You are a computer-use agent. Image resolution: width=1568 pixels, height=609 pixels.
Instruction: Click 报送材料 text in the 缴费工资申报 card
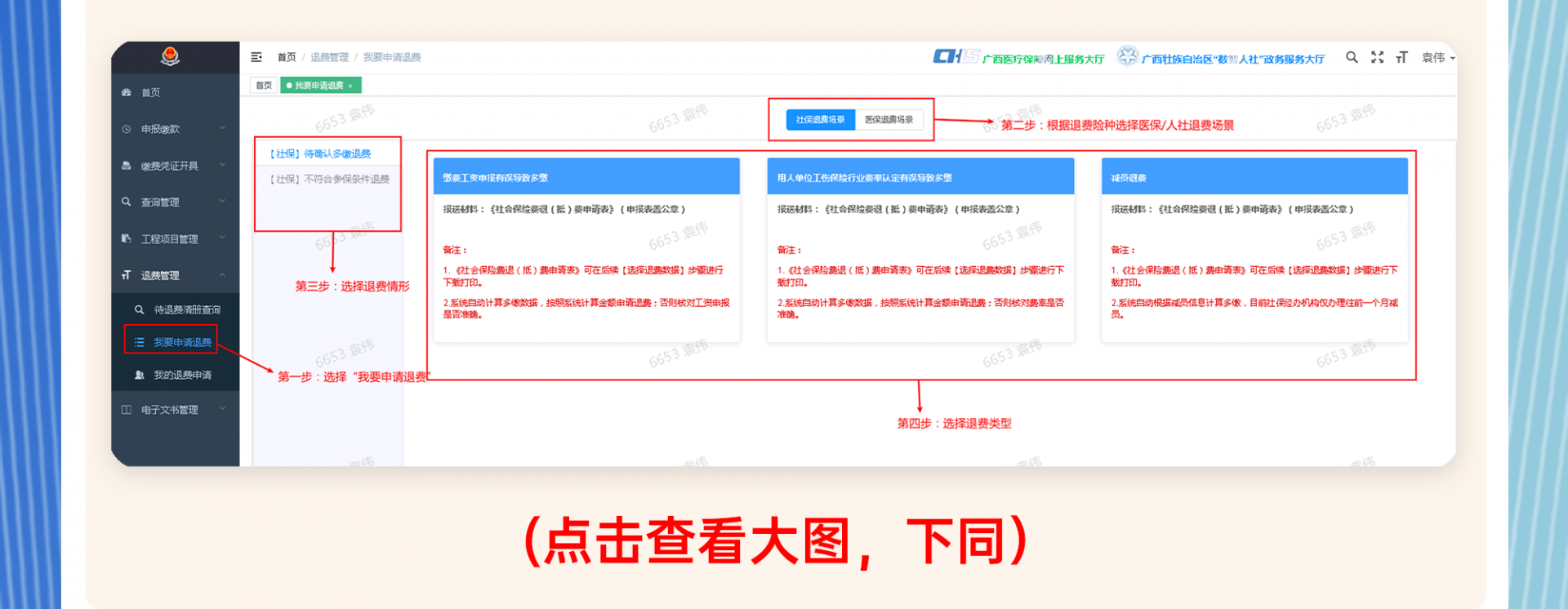[x=564, y=210]
